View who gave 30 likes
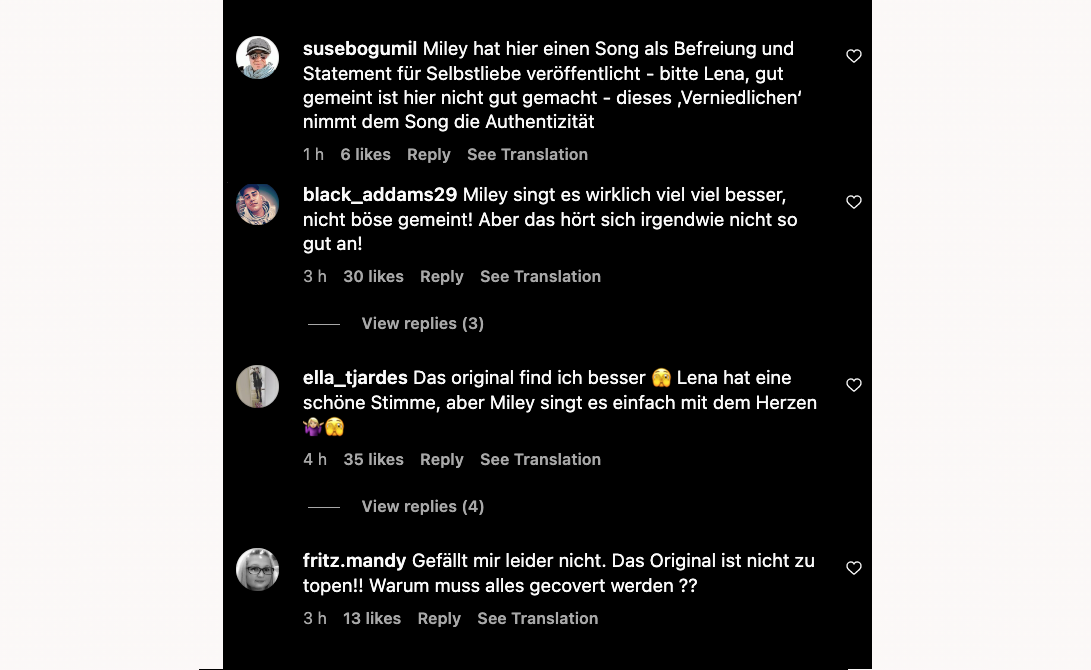Image resolution: width=1091 pixels, height=670 pixels. tap(373, 276)
